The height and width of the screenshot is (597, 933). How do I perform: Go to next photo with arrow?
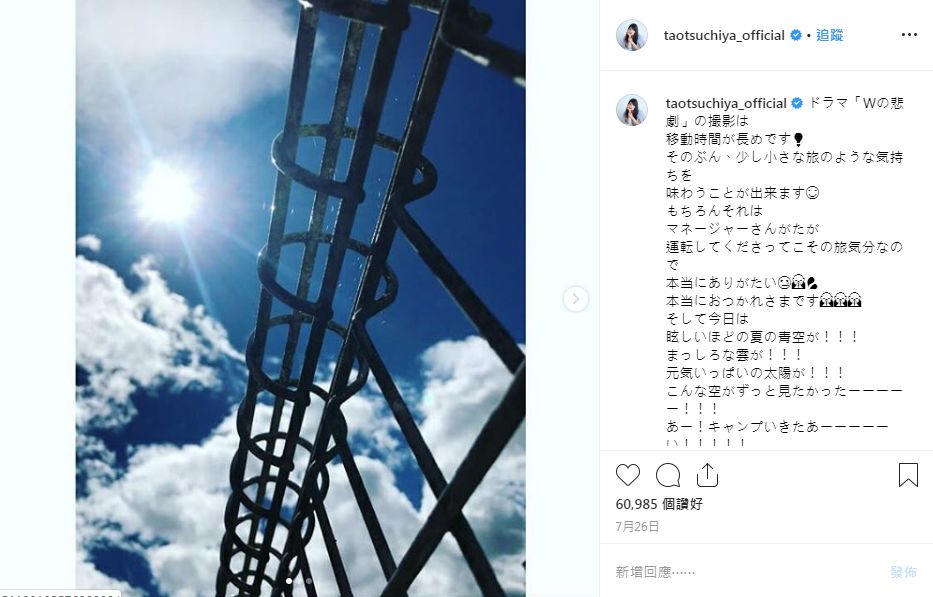(575, 299)
